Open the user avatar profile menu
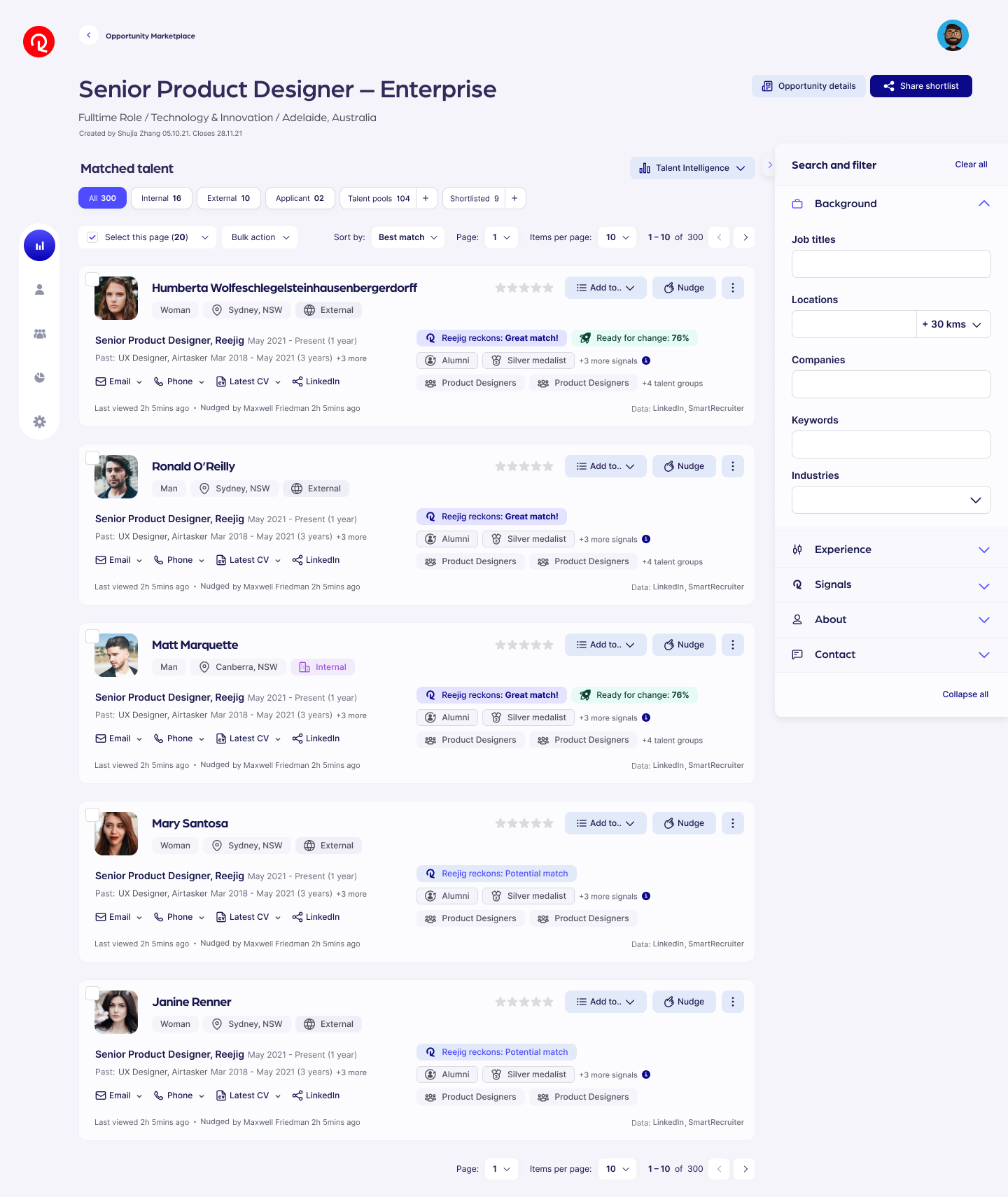Screen dimensions: 1008x1197 (x=953, y=36)
